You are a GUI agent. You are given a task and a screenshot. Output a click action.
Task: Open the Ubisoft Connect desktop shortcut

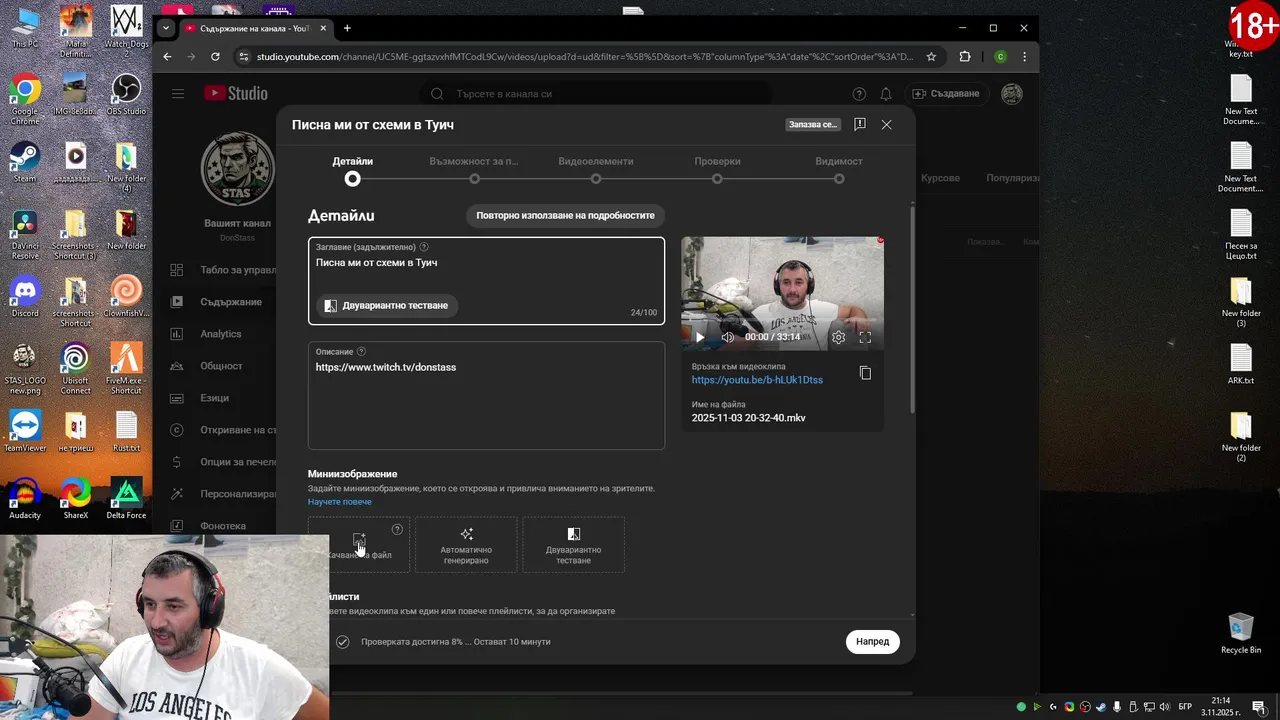75,369
